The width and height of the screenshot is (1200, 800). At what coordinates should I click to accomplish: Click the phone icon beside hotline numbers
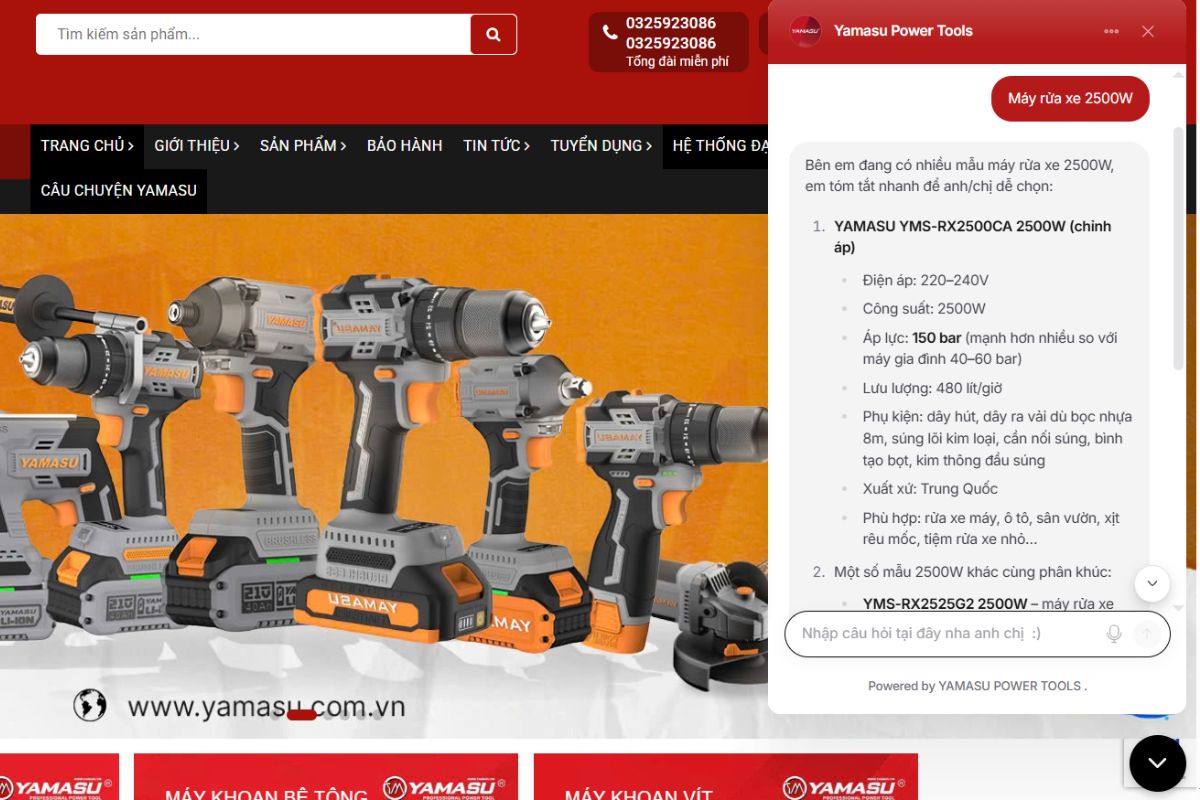tap(610, 32)
